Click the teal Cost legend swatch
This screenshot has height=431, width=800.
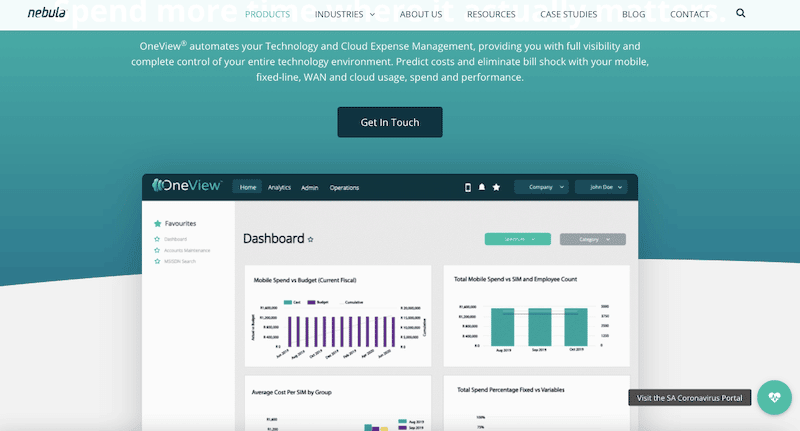[x=288, y=302]
